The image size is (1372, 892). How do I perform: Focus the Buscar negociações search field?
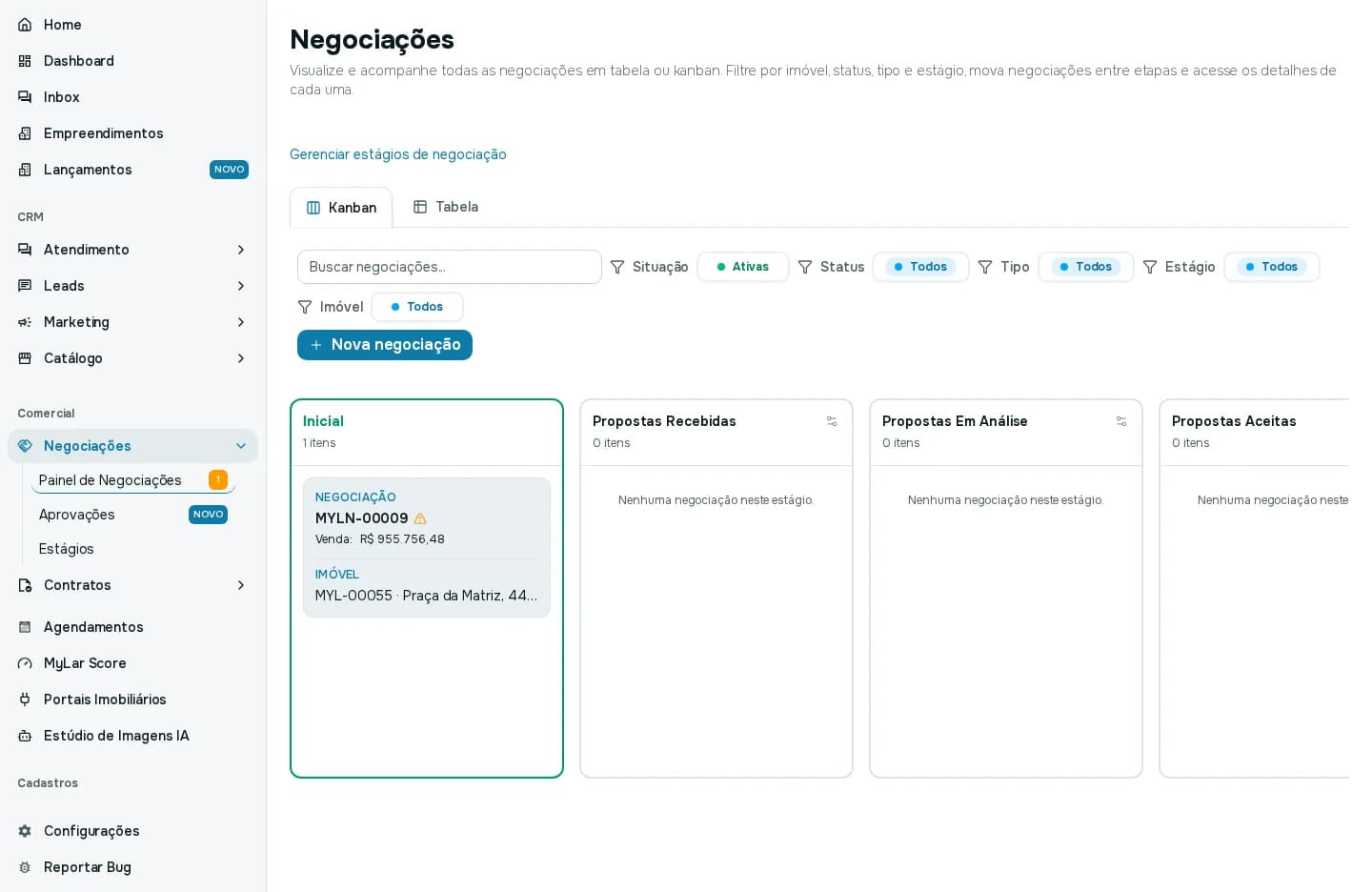pyautogui.click(x=450, y=267)
